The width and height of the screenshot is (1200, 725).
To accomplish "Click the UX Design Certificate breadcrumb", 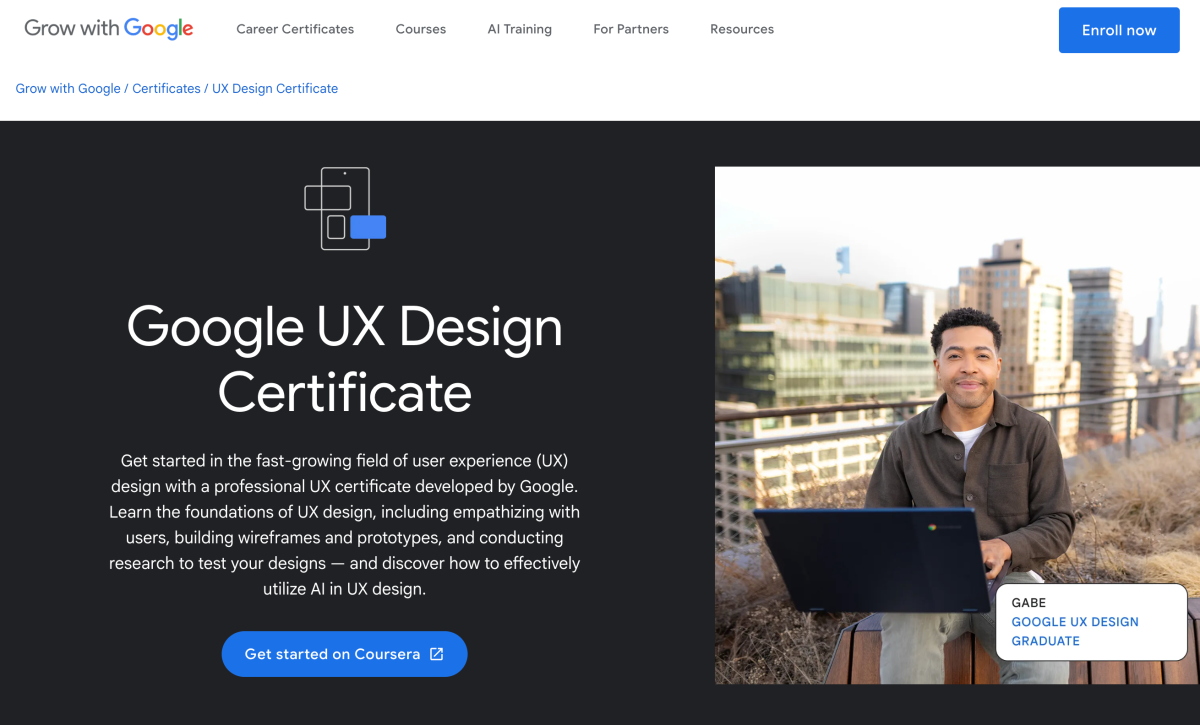I will click(275, 88).
